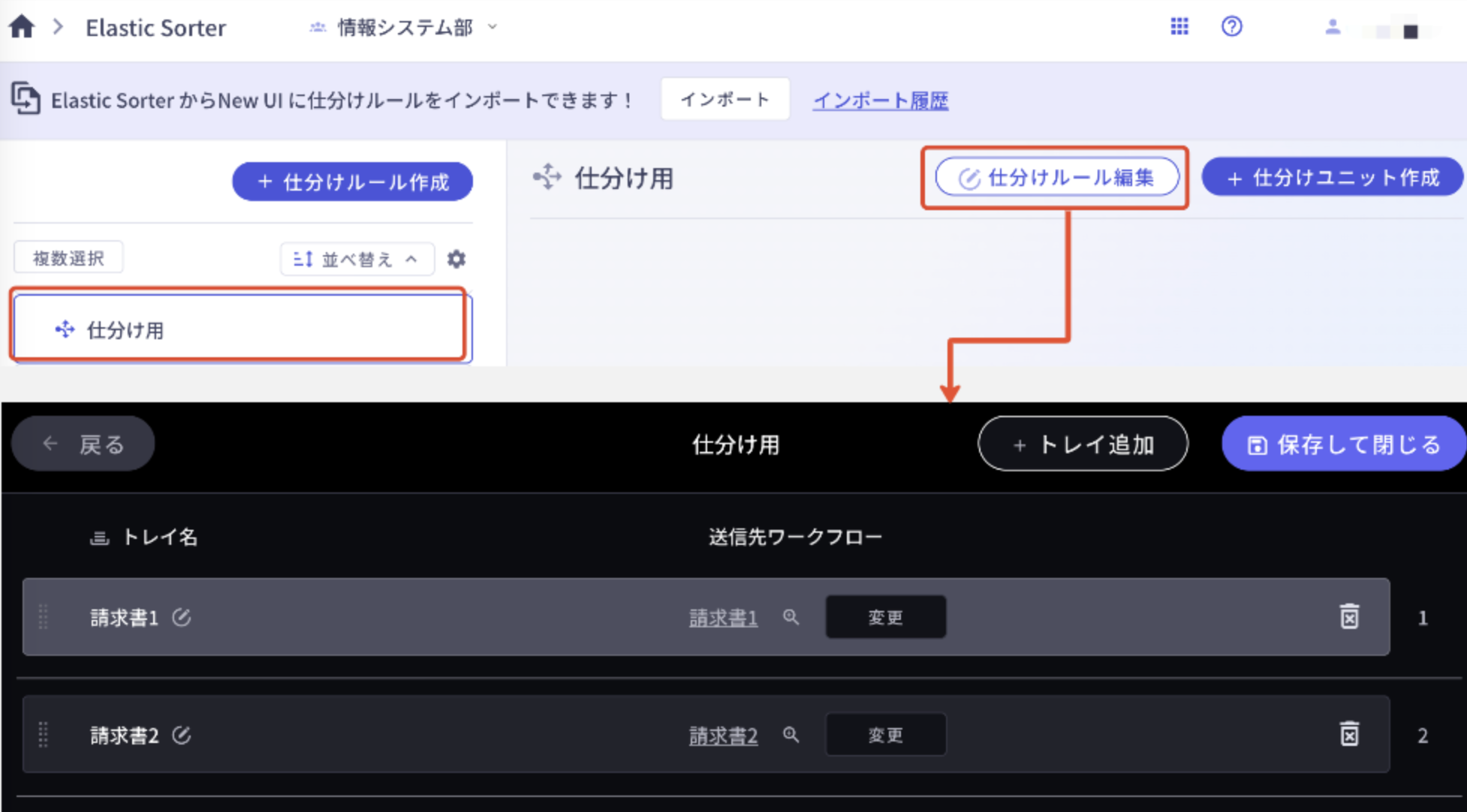Click the Elastic Sorter breadcrumb
The height and width of the screenshot is (812, 1467).
pyautogui.click(x=155, y=28)
